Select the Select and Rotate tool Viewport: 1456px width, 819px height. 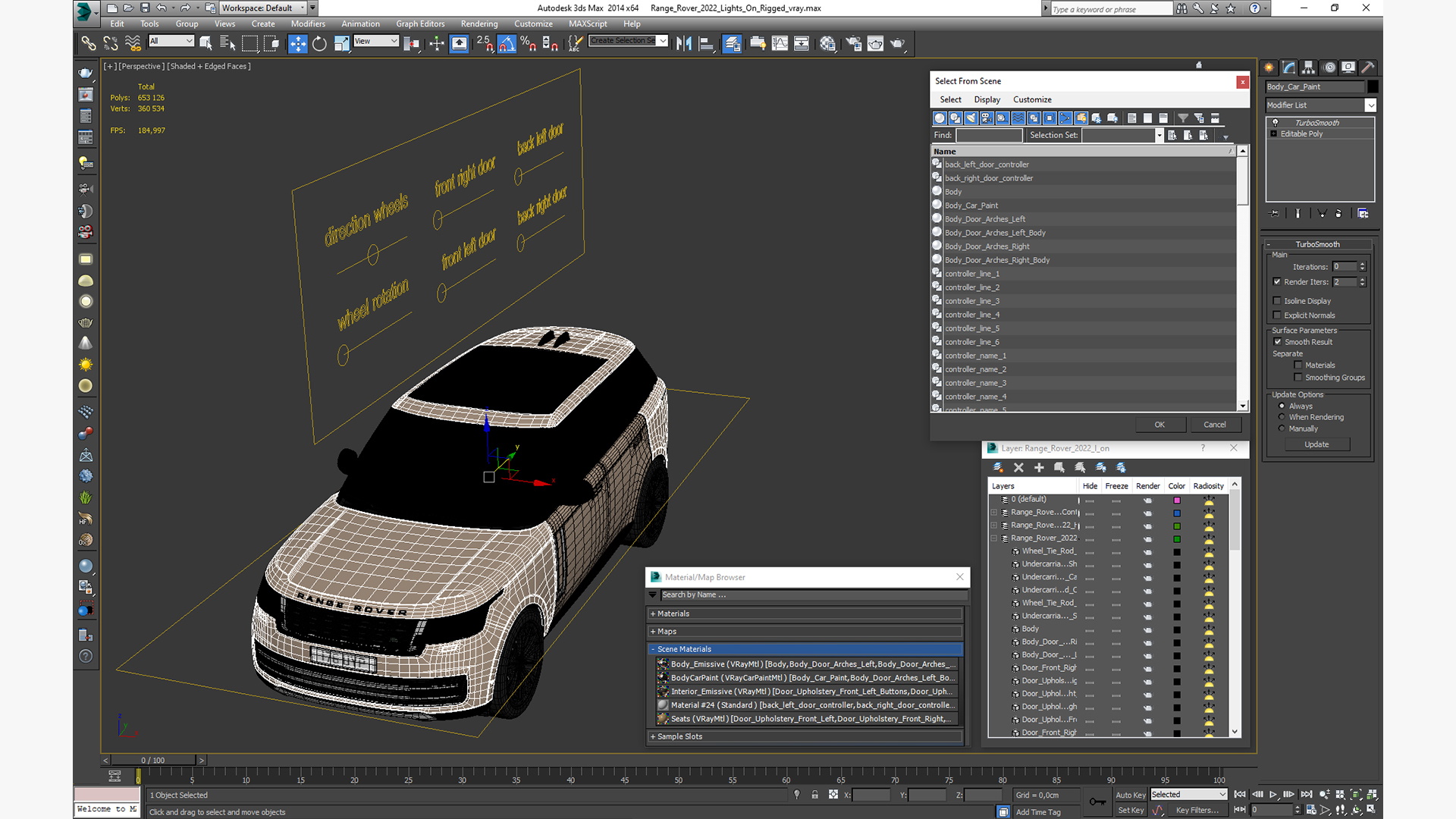pos(319,44)
